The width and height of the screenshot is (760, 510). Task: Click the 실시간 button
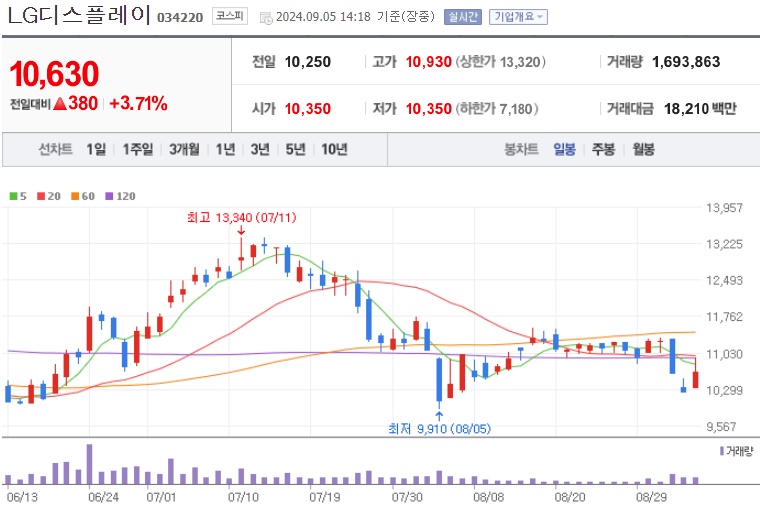[x=463, y=17]
